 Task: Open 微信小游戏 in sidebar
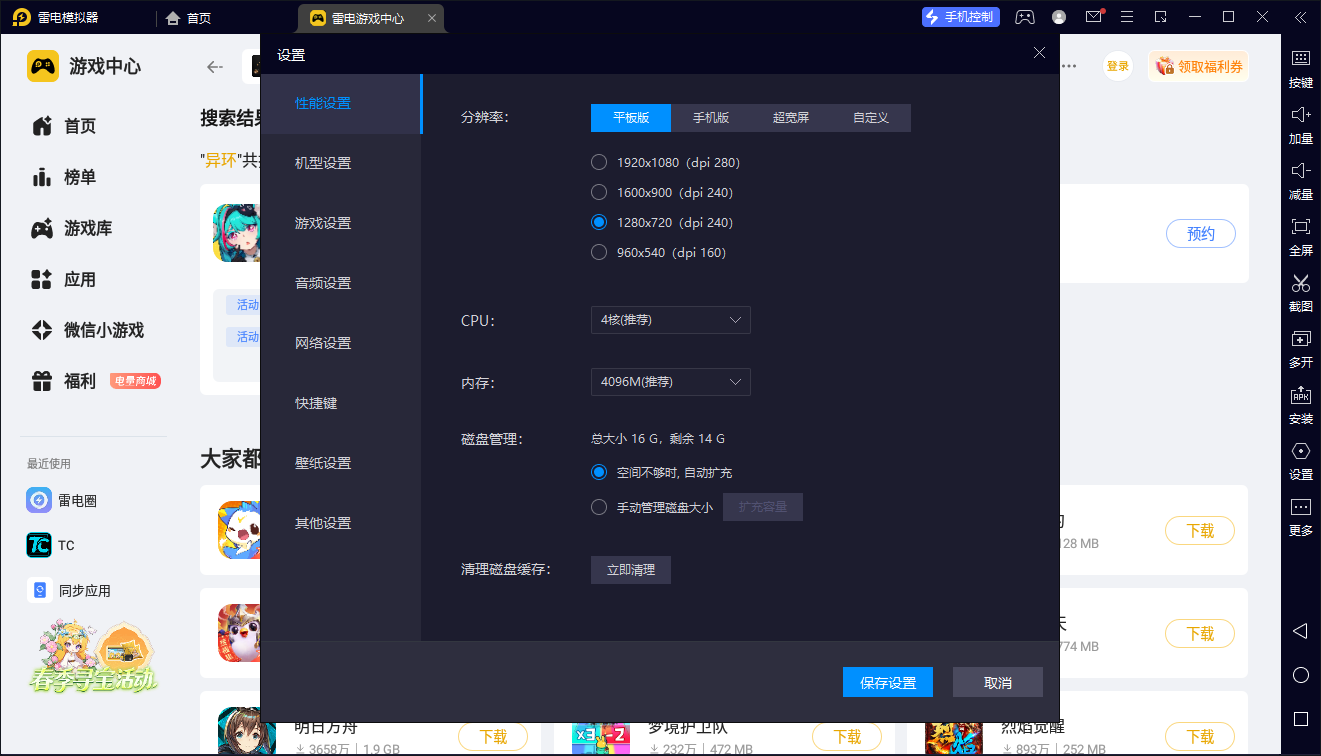(88, 330)
